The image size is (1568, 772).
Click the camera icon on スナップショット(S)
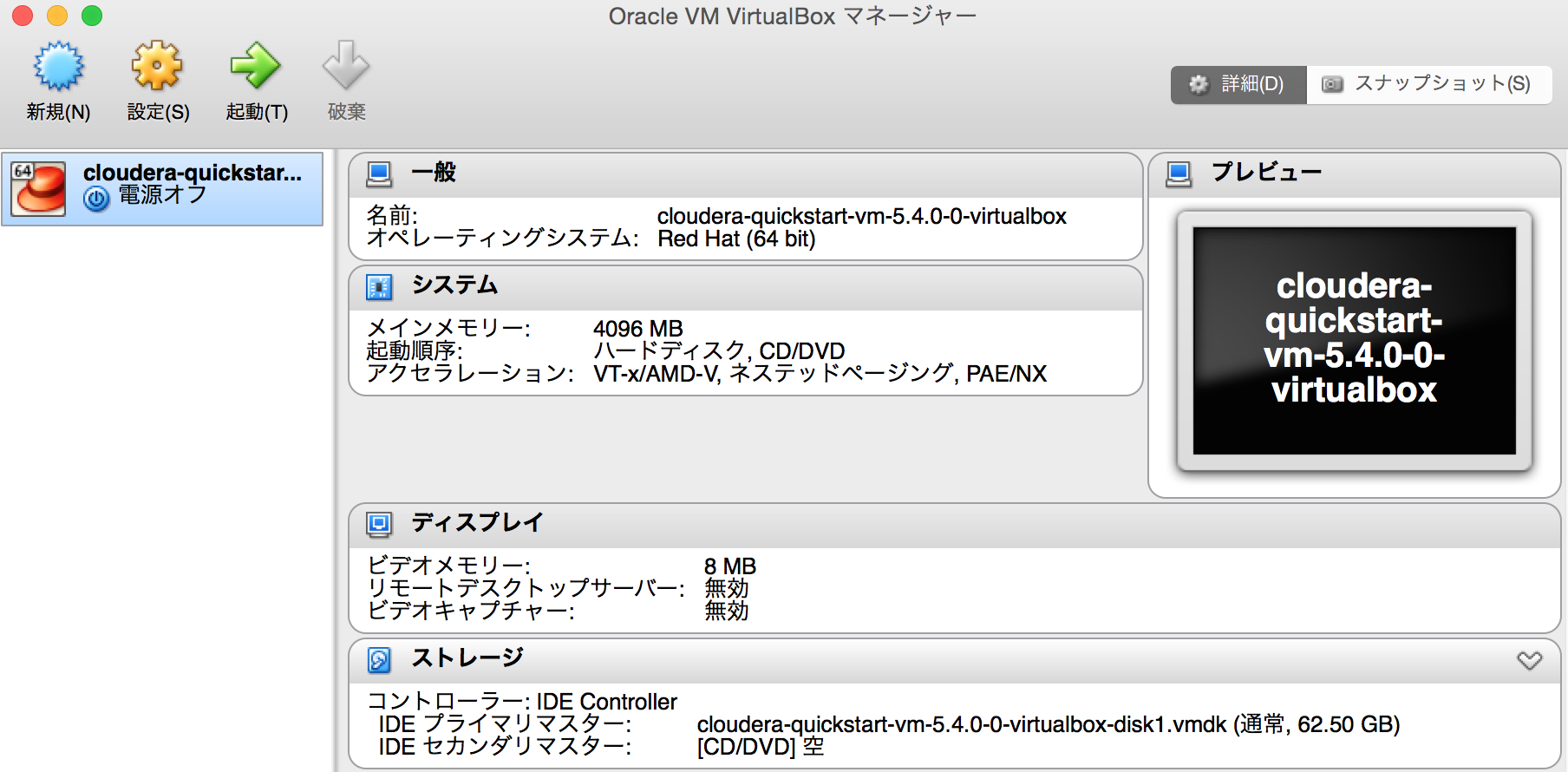[x=1332, y=84]
